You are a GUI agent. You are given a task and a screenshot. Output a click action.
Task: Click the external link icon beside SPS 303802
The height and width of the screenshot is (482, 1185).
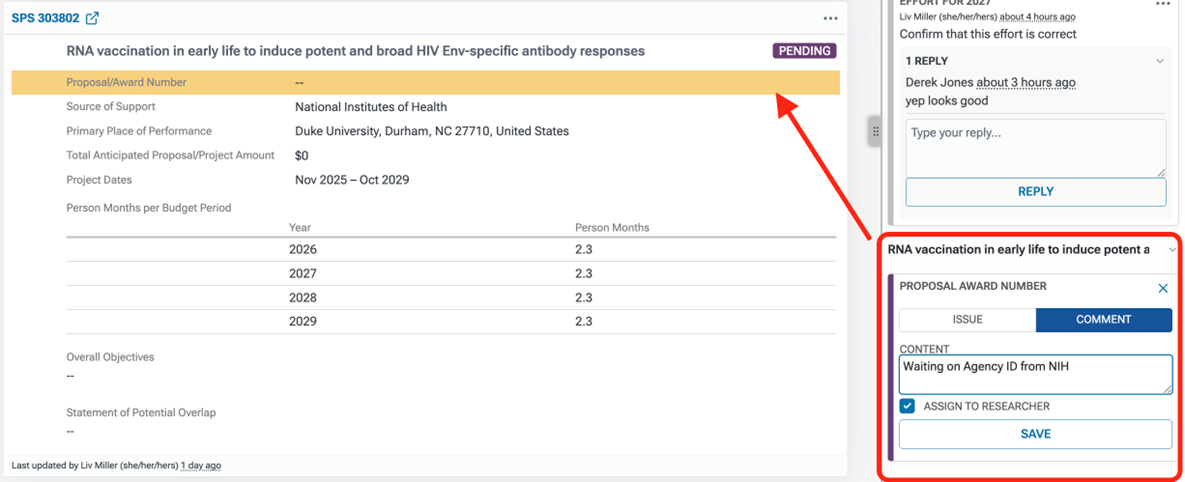coord(93,18)
